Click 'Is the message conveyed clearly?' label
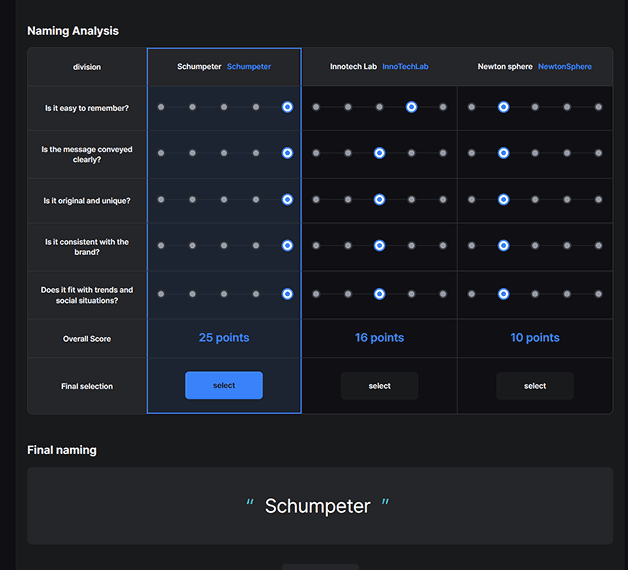Image resolution: width=628 pixels, height=570 pixels. tap(87, 154)
